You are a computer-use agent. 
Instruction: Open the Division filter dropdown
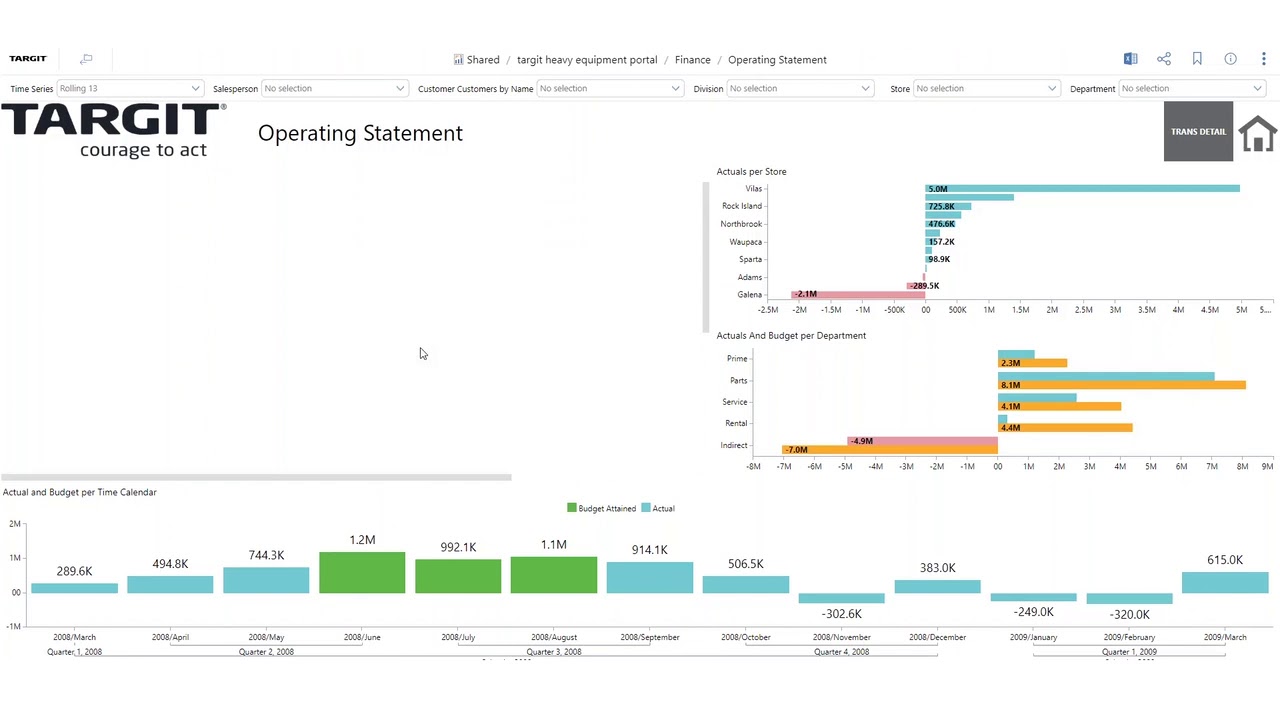[x=799, y=88]
